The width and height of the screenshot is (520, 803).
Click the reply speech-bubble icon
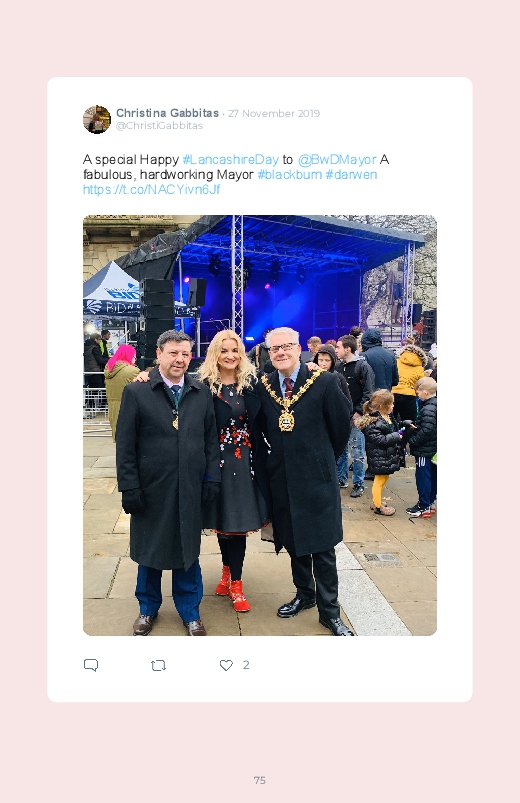point(91,665)
